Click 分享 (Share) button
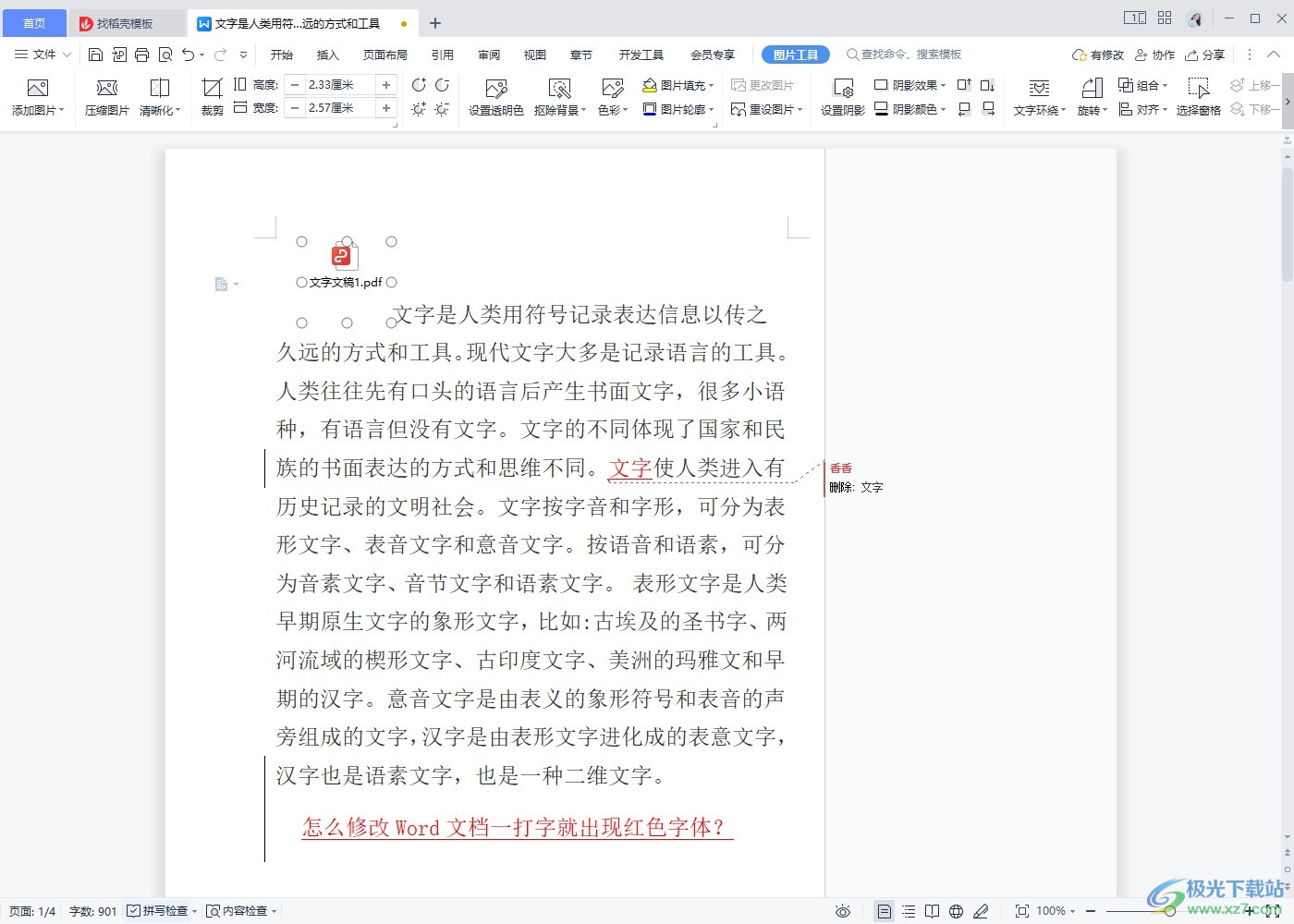1294x924 pixels. [1205, 55]
